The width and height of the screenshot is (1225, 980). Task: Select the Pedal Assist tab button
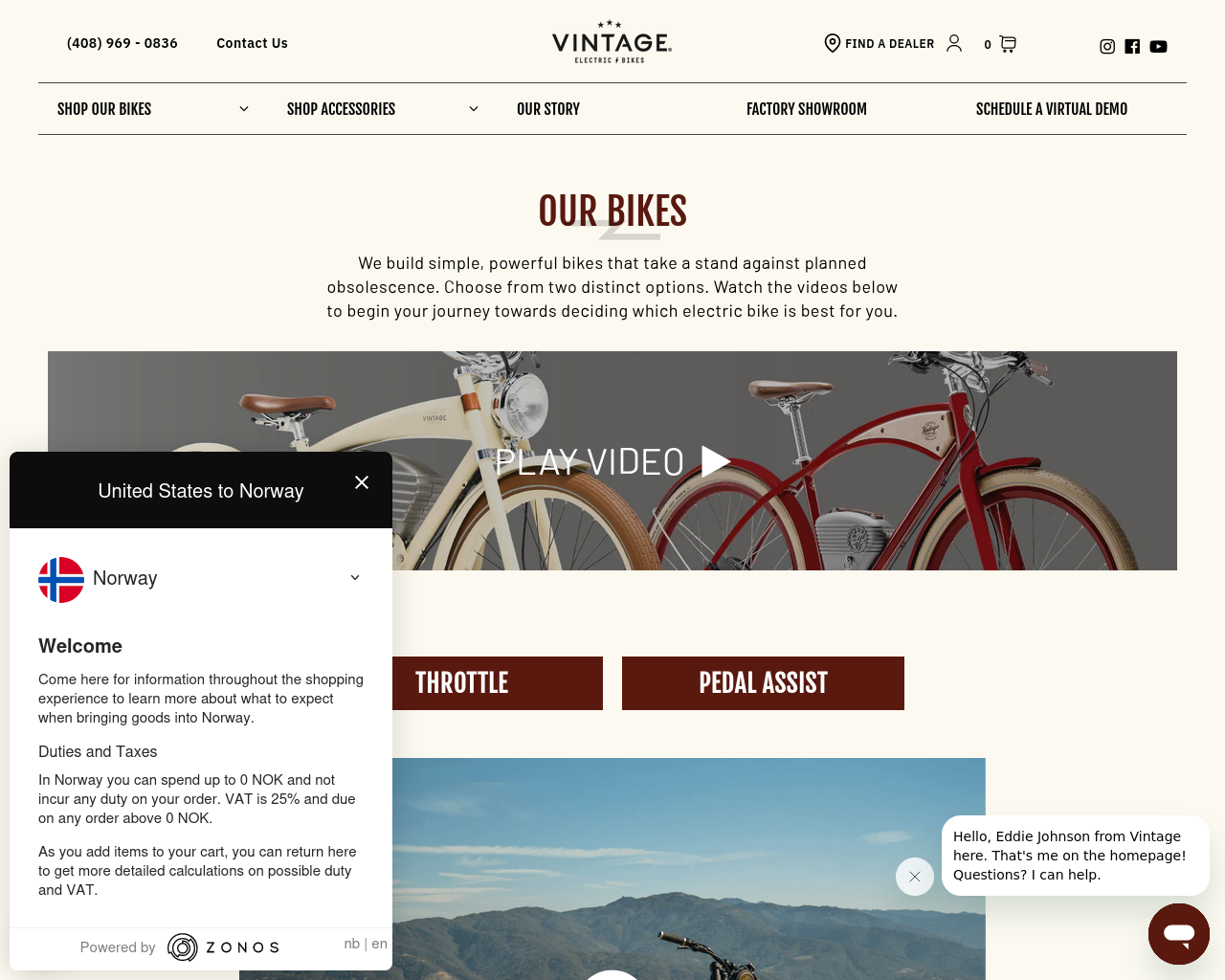[x=763, y=683]
